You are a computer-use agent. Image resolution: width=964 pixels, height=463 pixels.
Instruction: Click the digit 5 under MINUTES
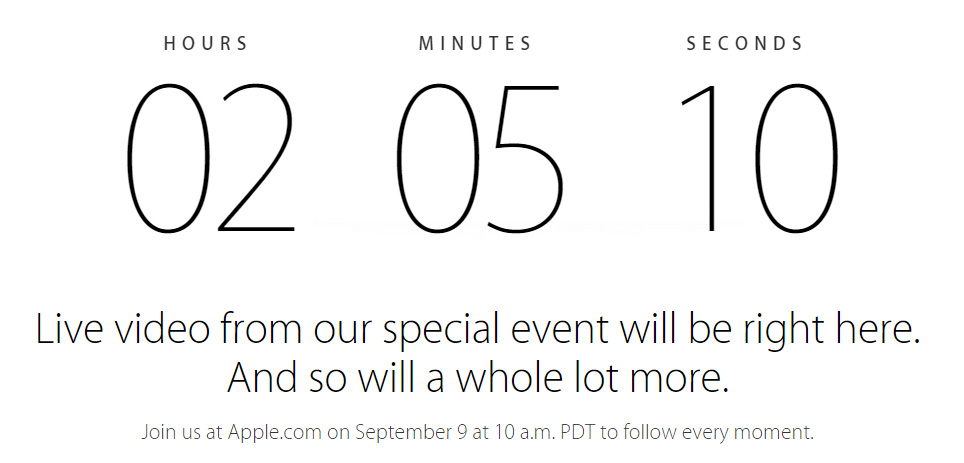(x=525, y=159)
